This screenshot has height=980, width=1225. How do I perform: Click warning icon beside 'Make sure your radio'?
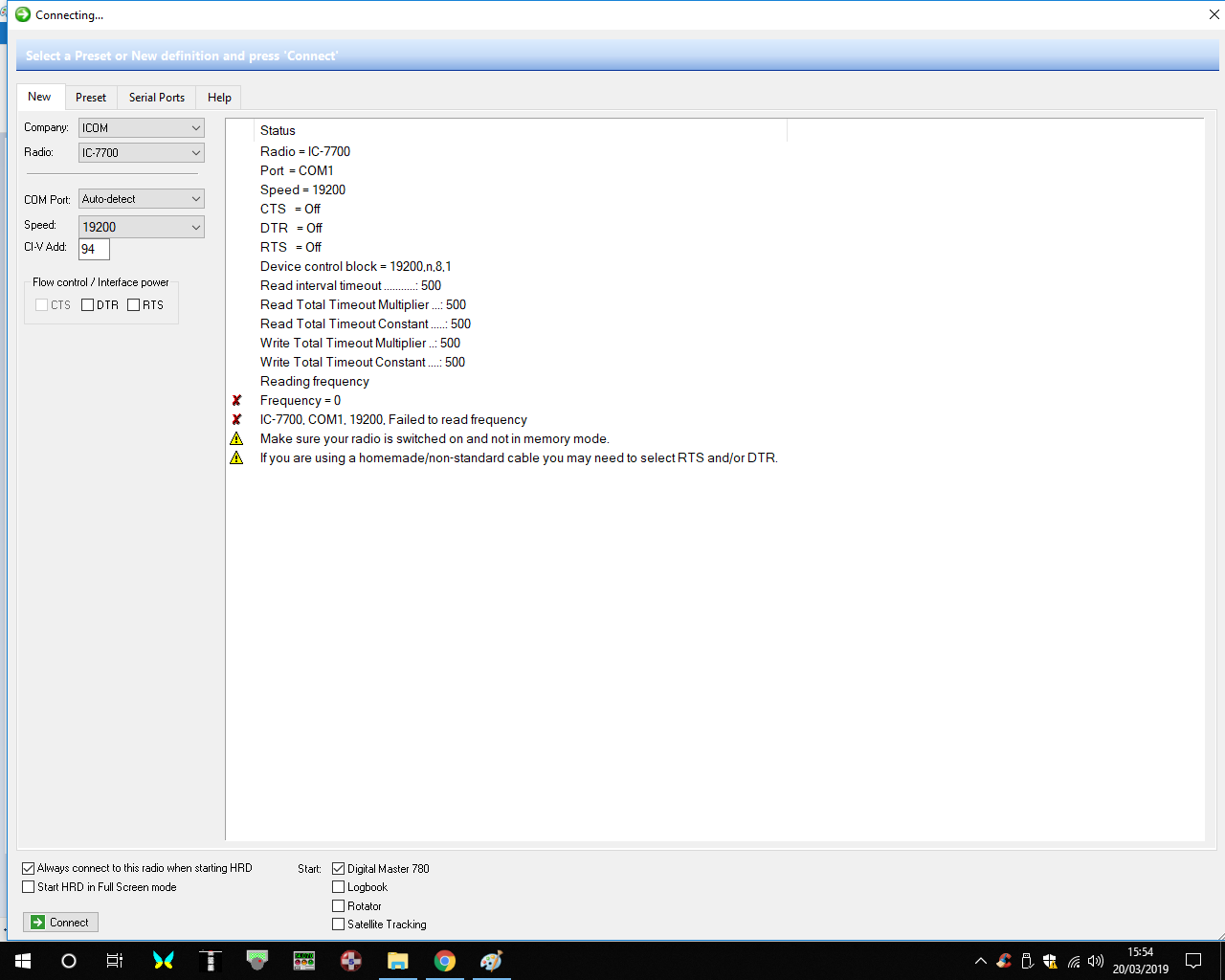pos(236,438)
